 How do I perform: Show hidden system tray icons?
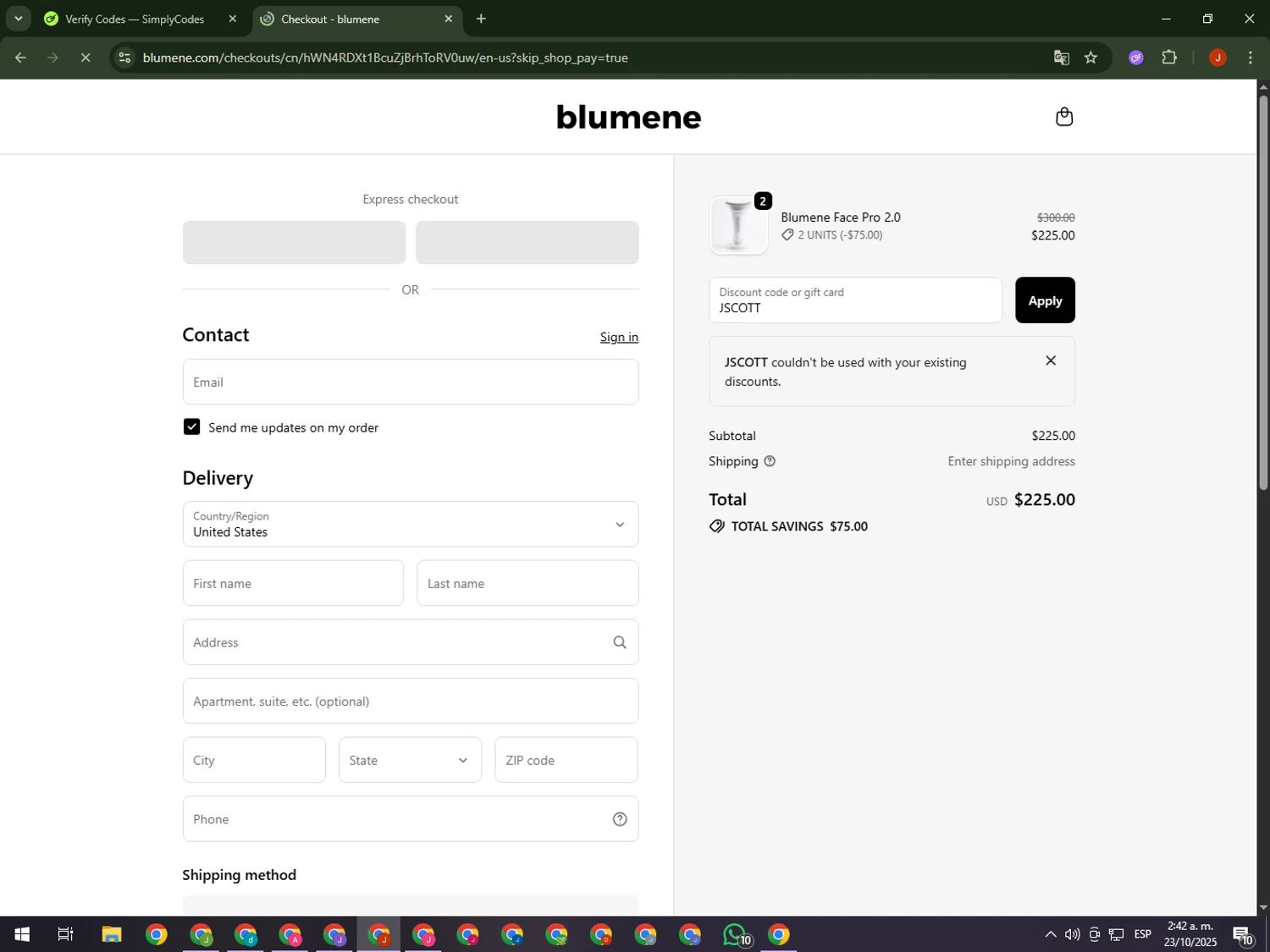click(x=1050, y=934)
